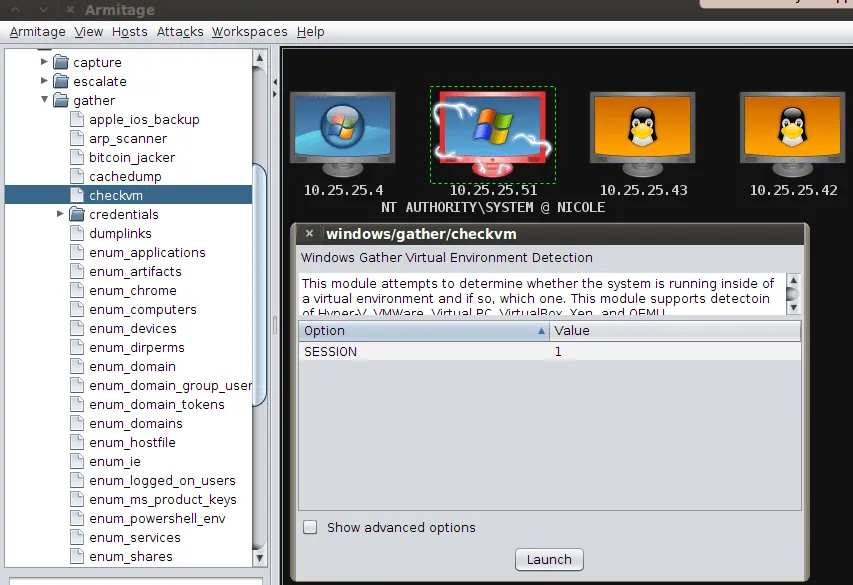Open the Workspaces menu
This screenshot has width=853, height=585.
[x=250, y=32]
